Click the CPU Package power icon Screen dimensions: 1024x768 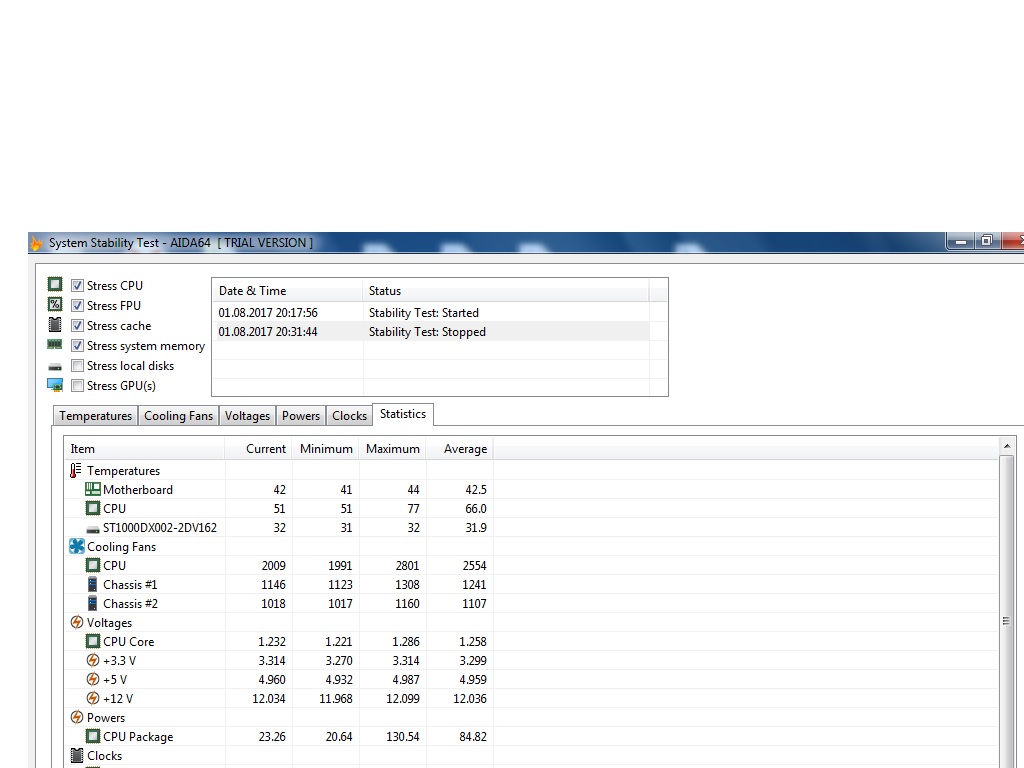[93, 737]
